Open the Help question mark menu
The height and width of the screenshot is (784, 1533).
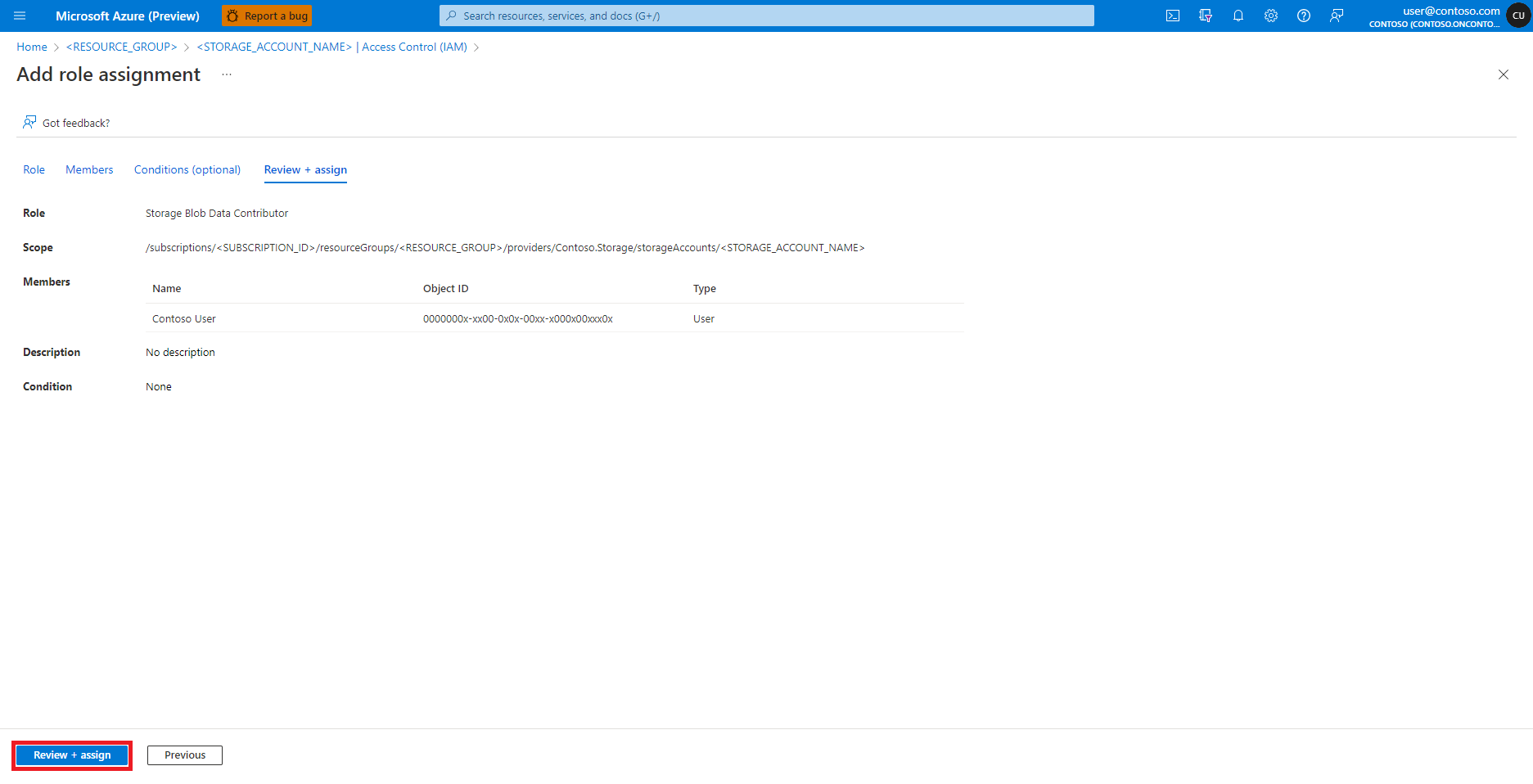(1304, 16)
